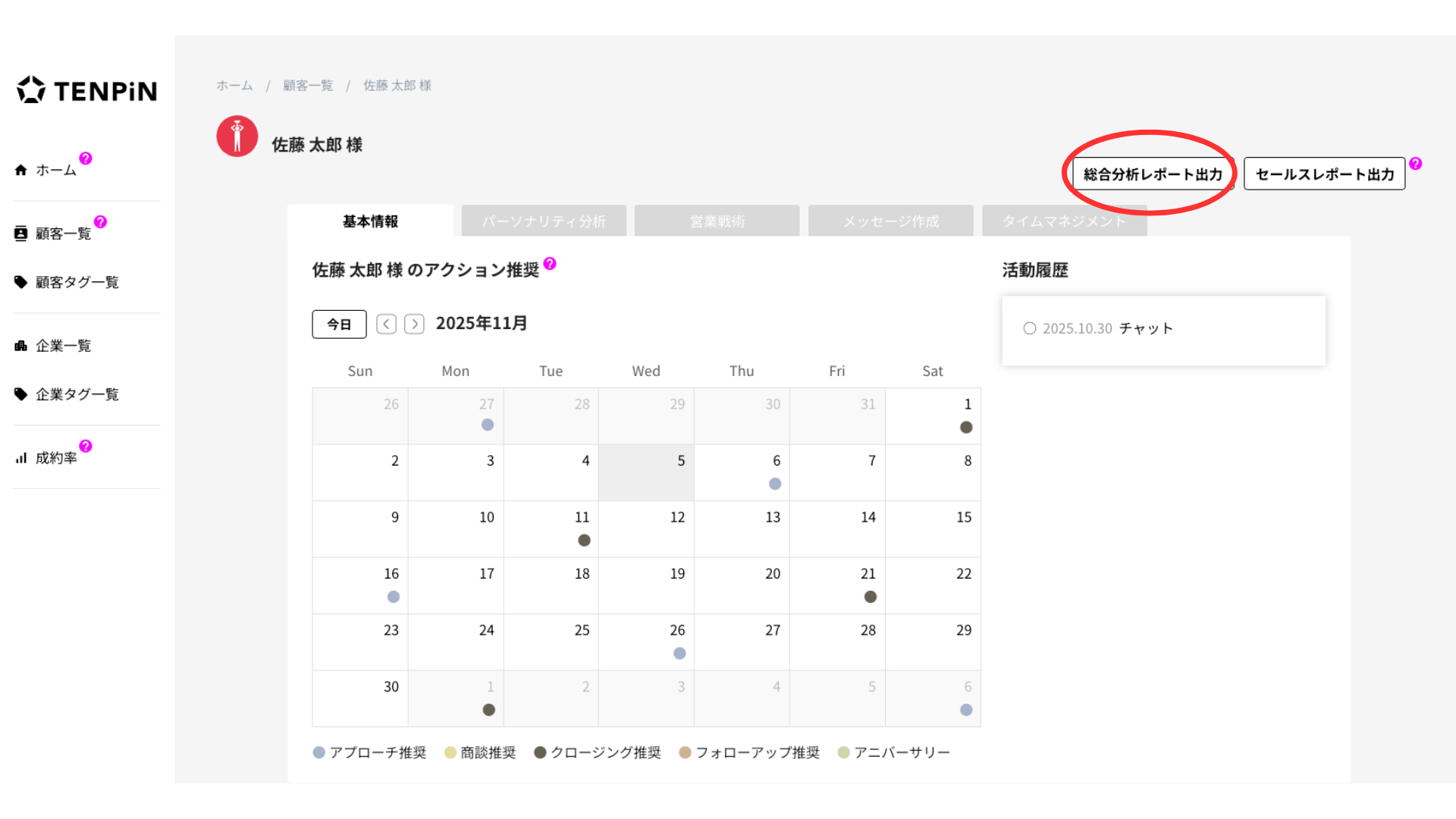Click help icon next to 成約率
1456x819 pixels.
click(86, 446)
